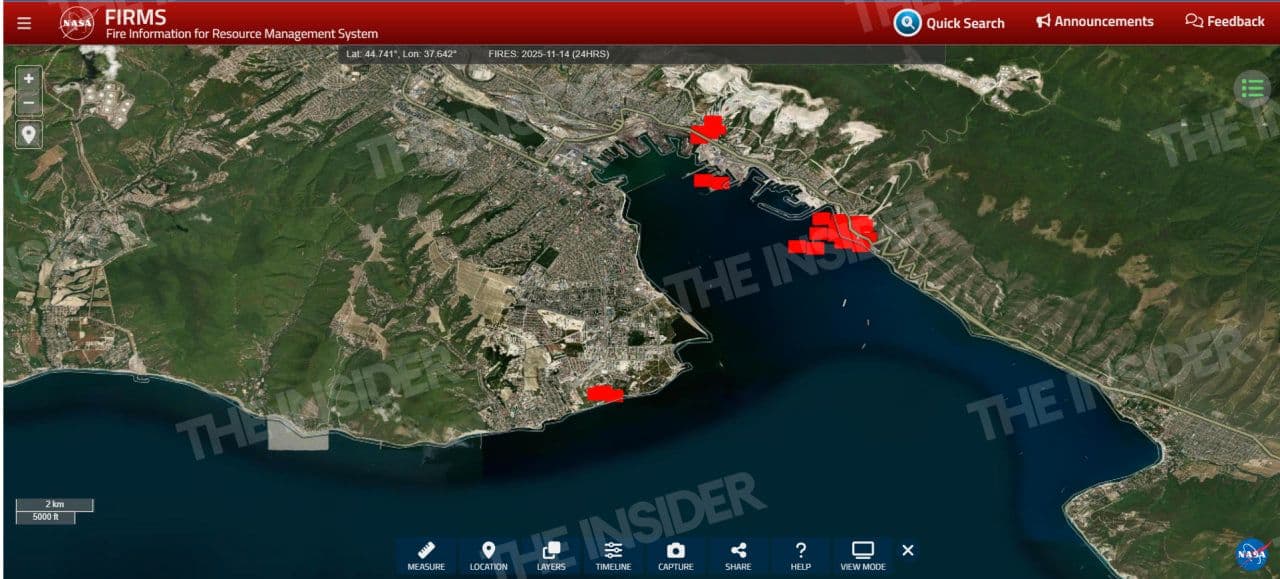Zoom in on the map

click(29, 79)
